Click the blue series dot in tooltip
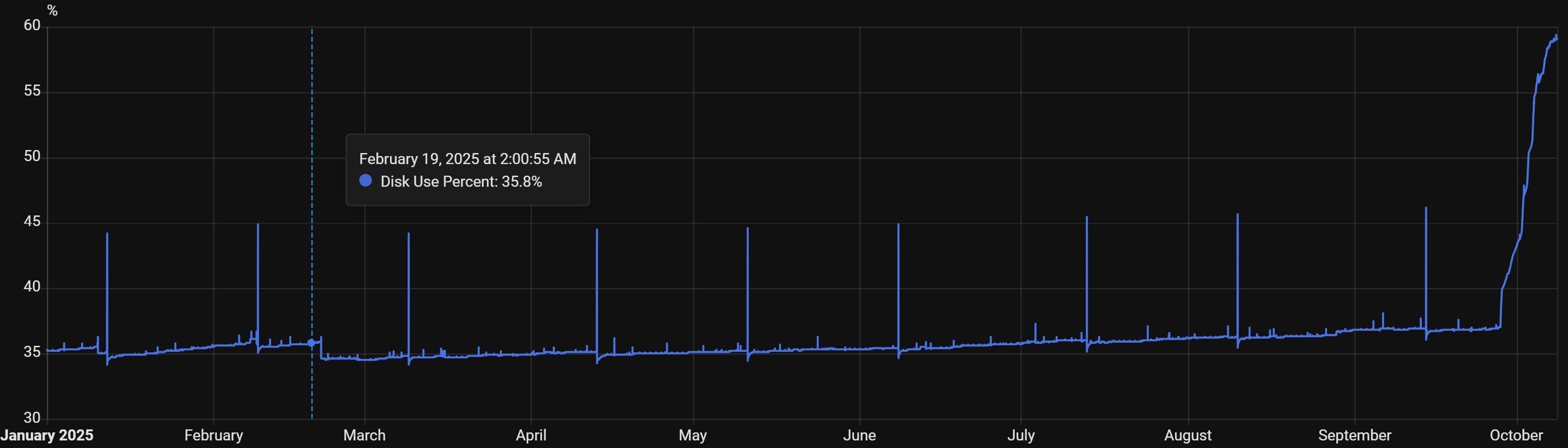Viewport: 1568px width, 448px height. click(366, 181)
